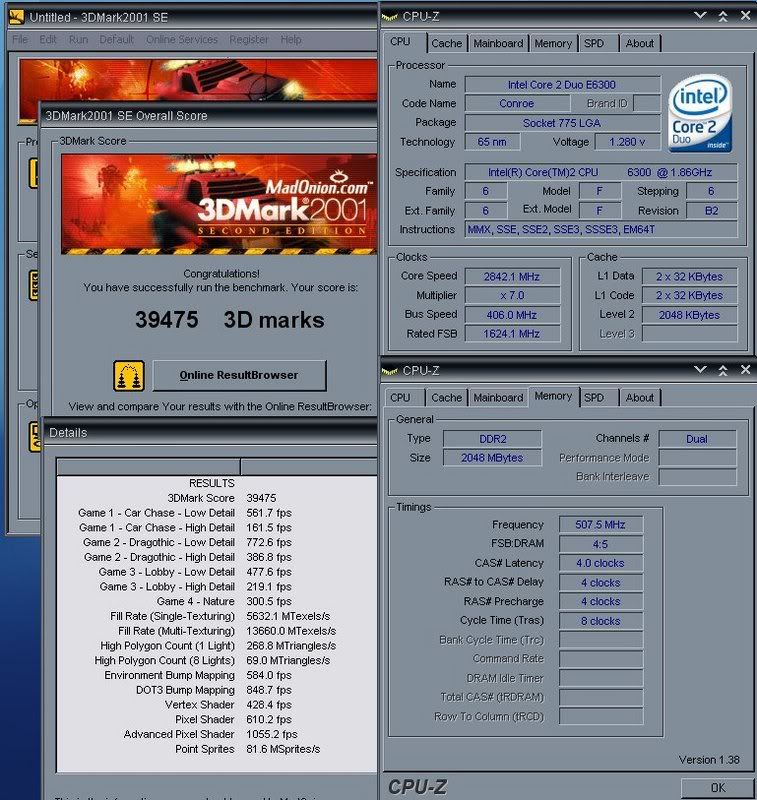Click the top CPU-Z window title icon
The height and width of the screenshot is (800, 757).
coord(389,17)
